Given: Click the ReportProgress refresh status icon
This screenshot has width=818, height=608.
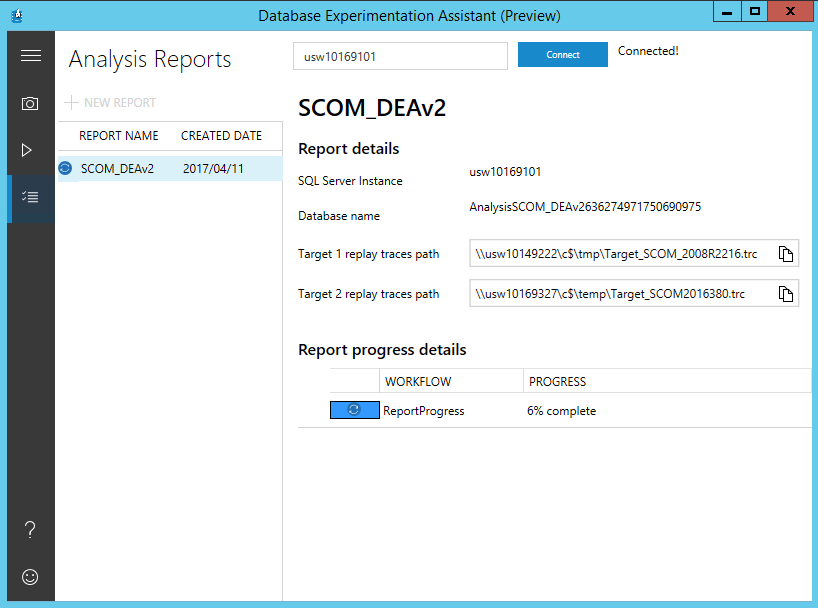Looking at the screenshot, I should [354, 410].
